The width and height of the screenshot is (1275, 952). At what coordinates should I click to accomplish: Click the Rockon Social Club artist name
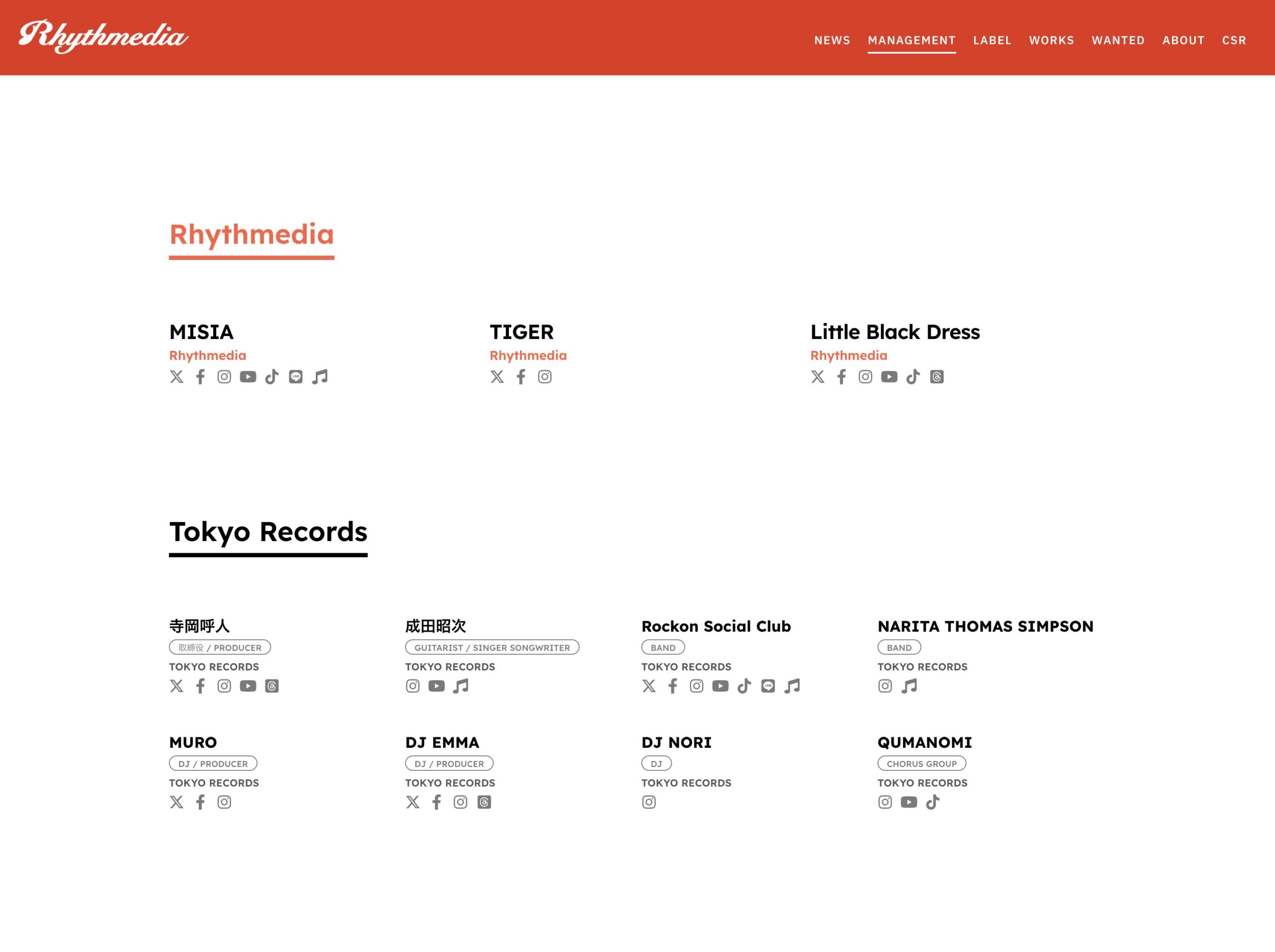[x=716, y=626]
